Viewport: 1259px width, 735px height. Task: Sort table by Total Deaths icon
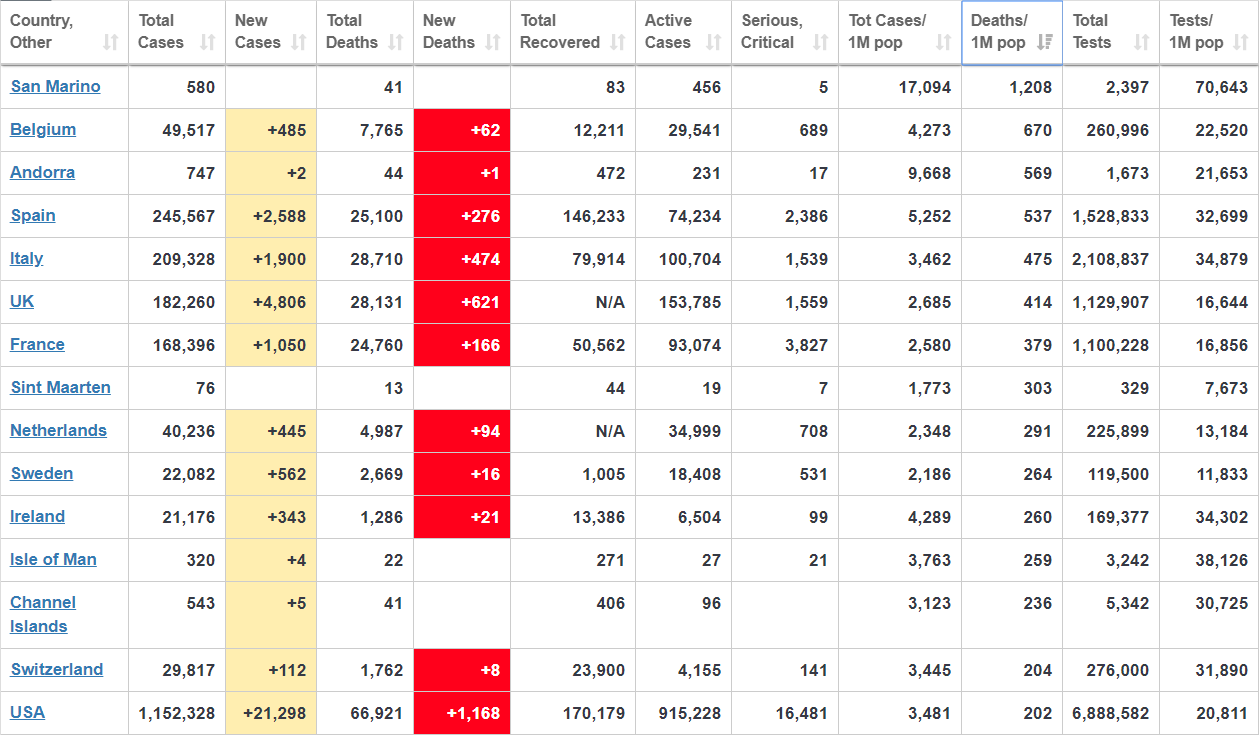point(396,42)
